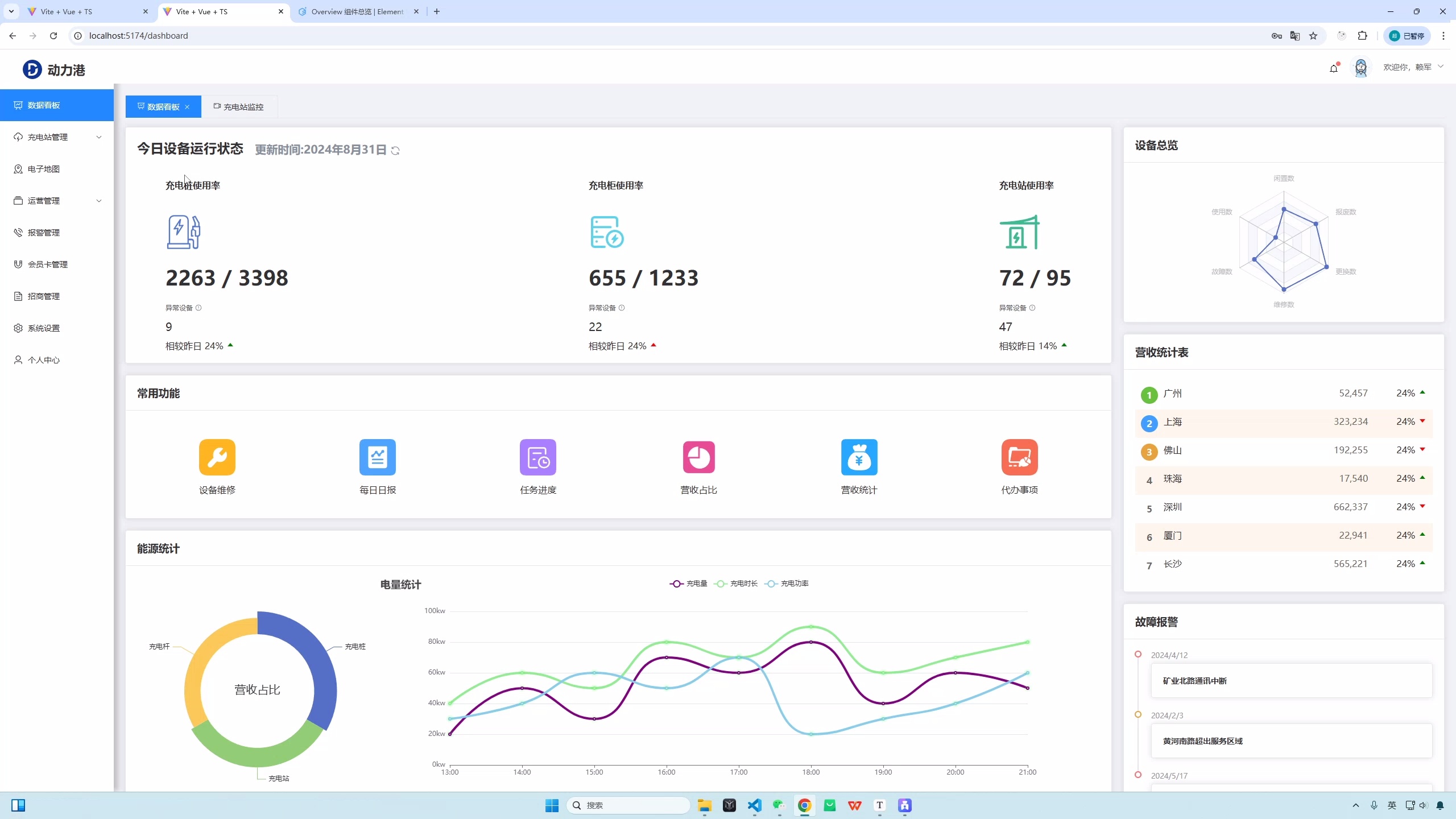The height and width of the screenshot is (819, 1456).
Task: Open the 营收占比 pie chart icon
Action: [698, 457]
